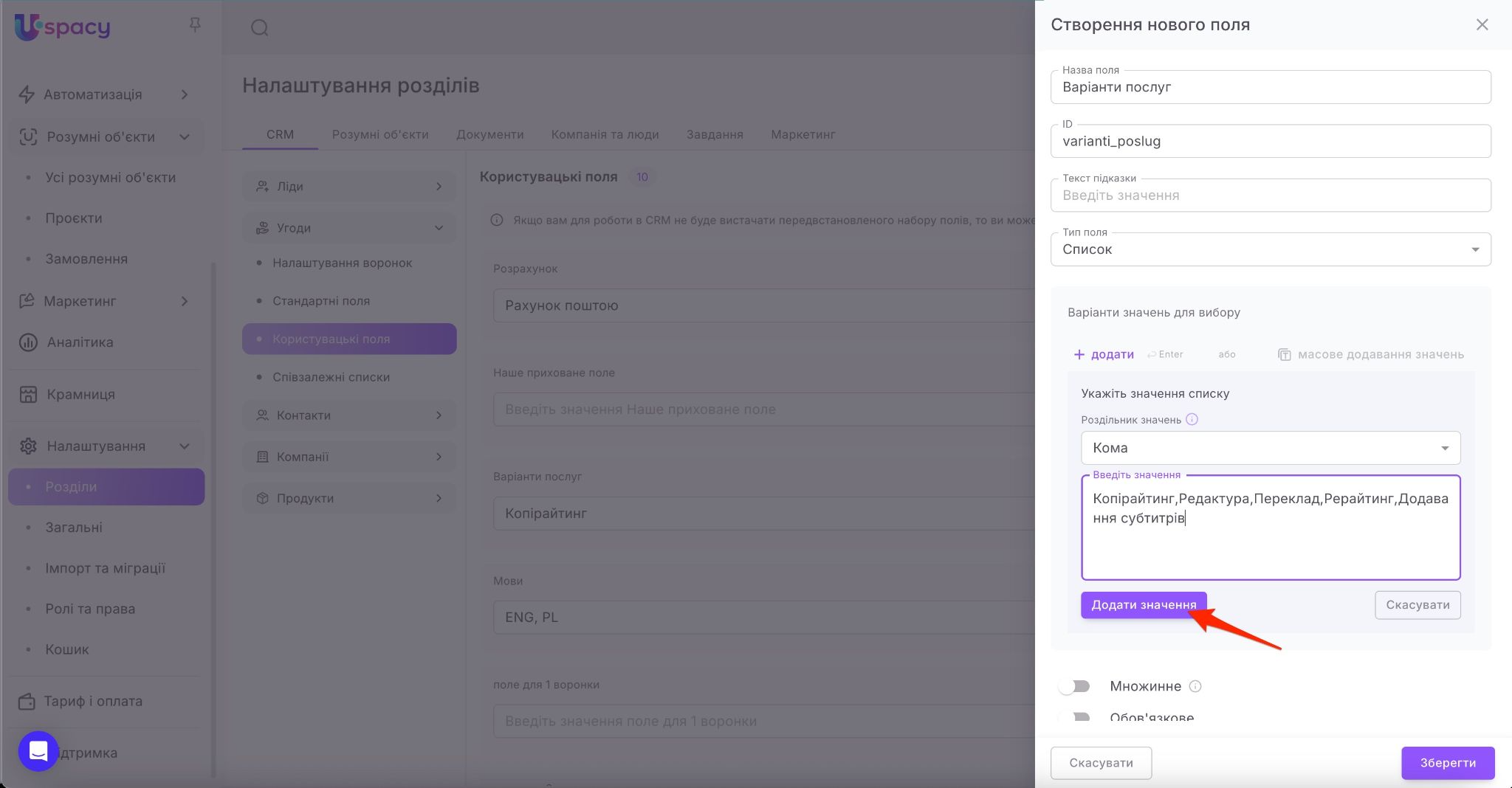Image resolution: width=1512 pixels, height=788 pixels.
Task: Click the info icon beside Множинне
Action: click(x=1195, y=686)
